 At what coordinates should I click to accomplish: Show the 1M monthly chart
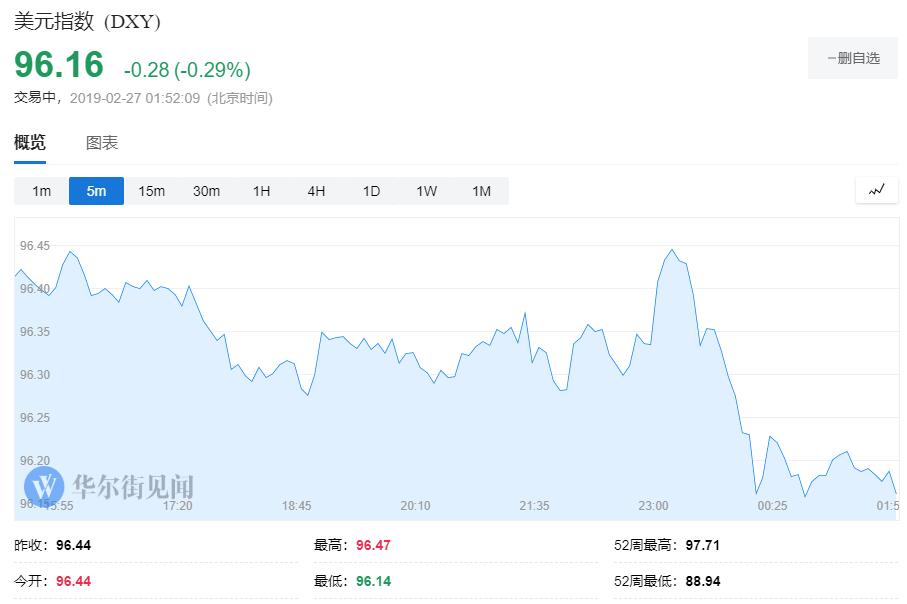pyautogui.click(x=481, y=191)
